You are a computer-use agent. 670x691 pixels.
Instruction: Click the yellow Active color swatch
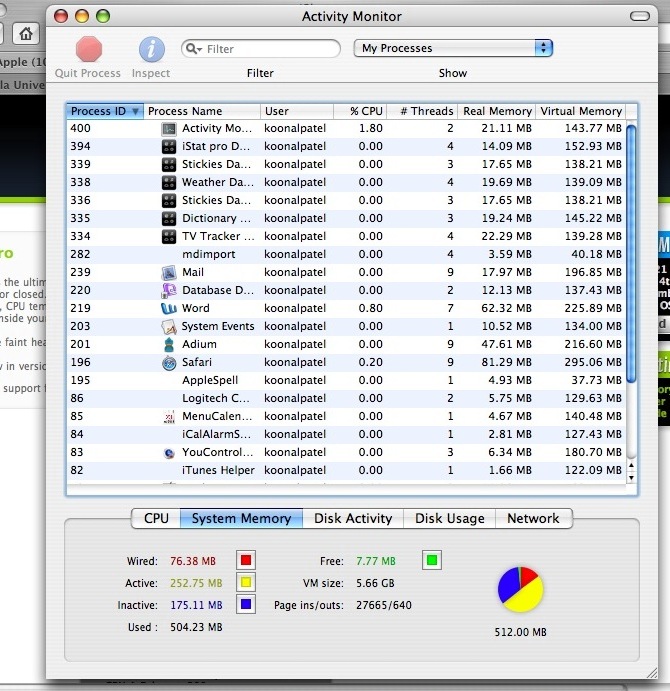pos(246,582)
